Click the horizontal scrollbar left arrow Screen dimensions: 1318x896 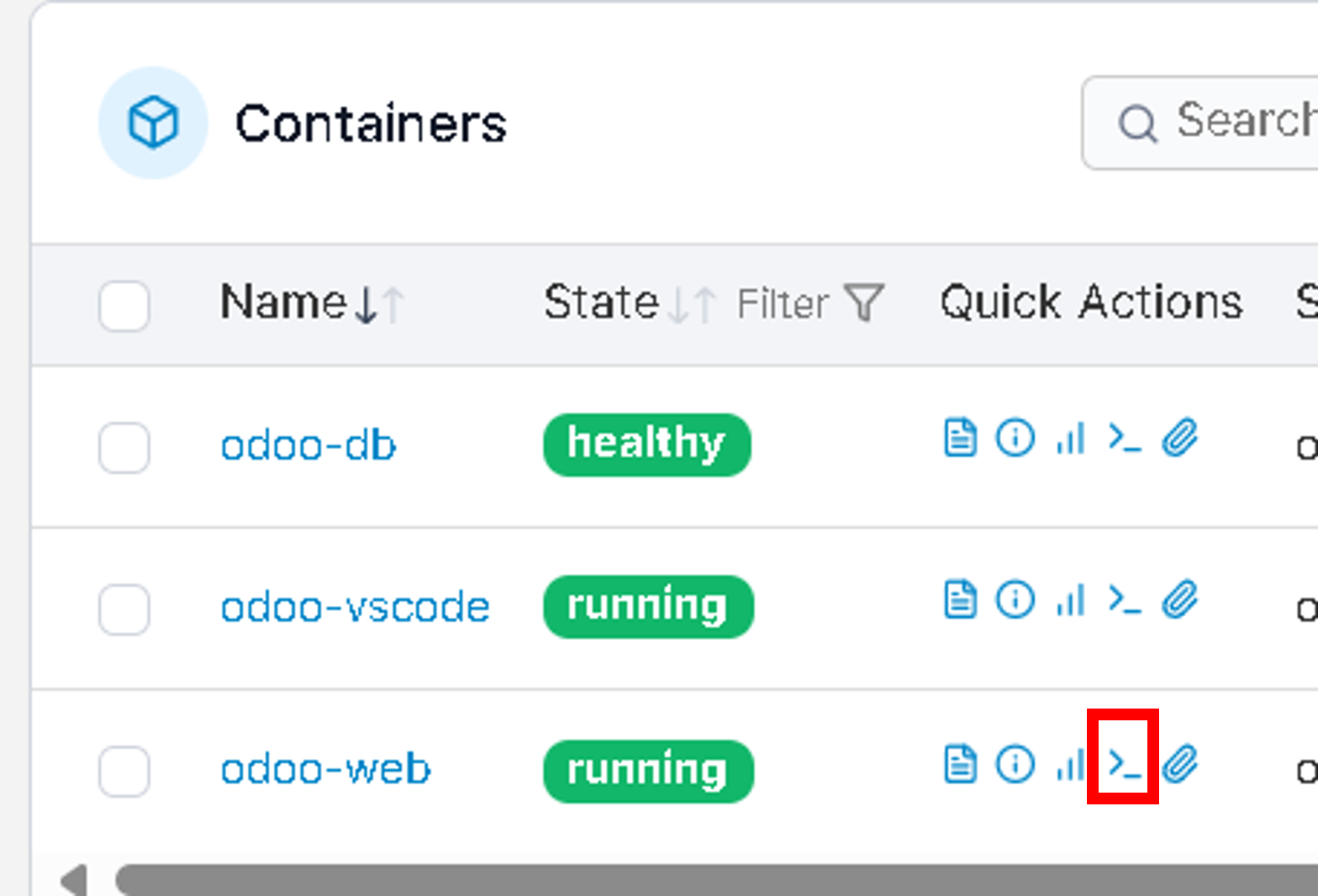[74, 880]
